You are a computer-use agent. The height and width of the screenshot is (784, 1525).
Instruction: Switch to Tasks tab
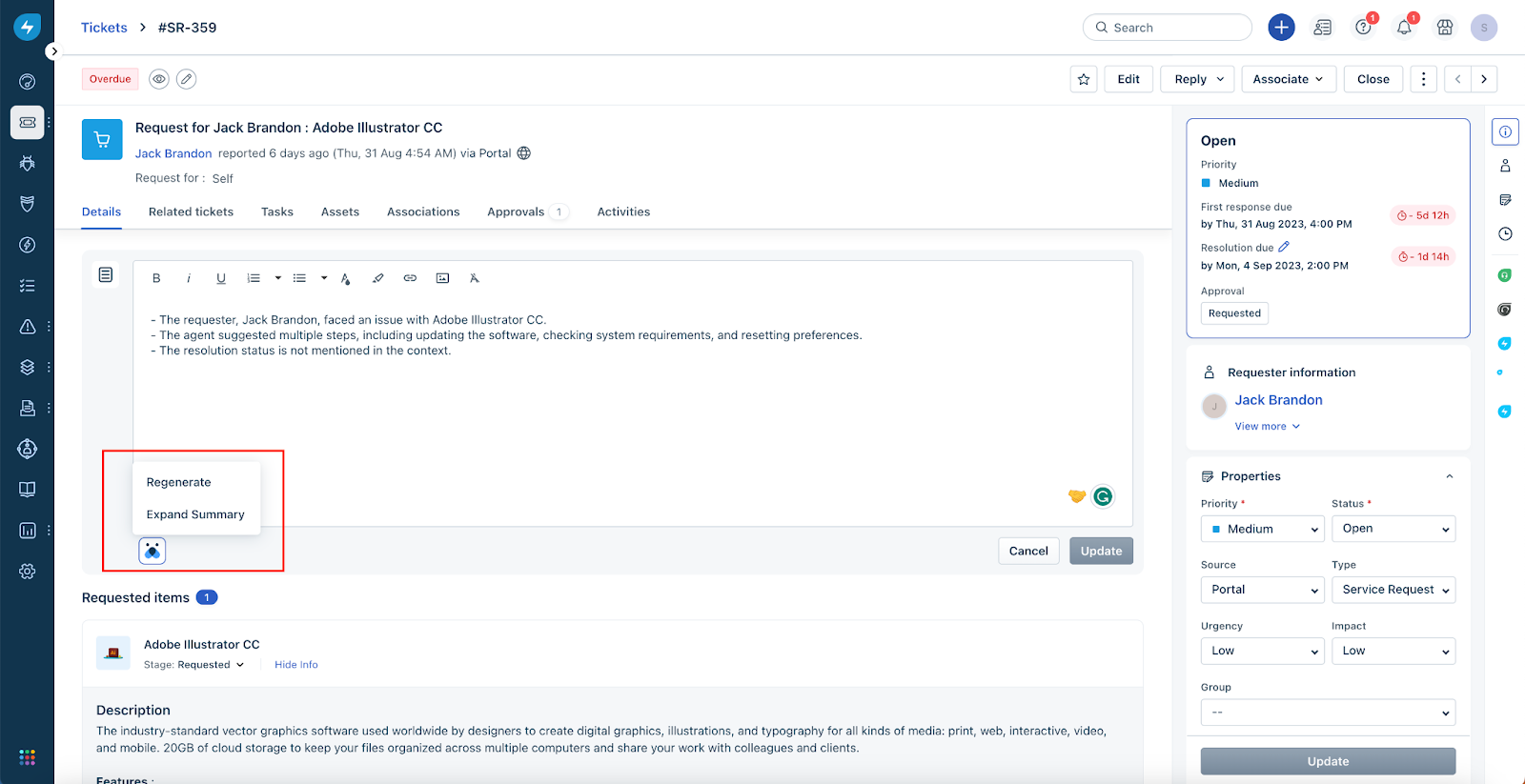277,211
